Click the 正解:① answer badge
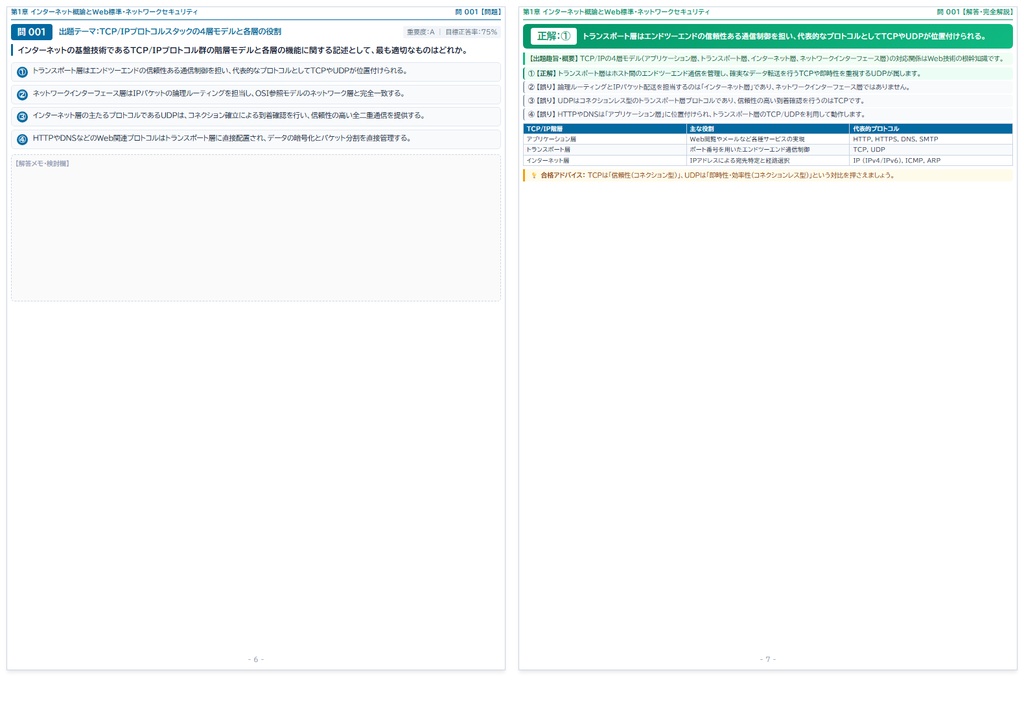 click(x=553, y=37)
